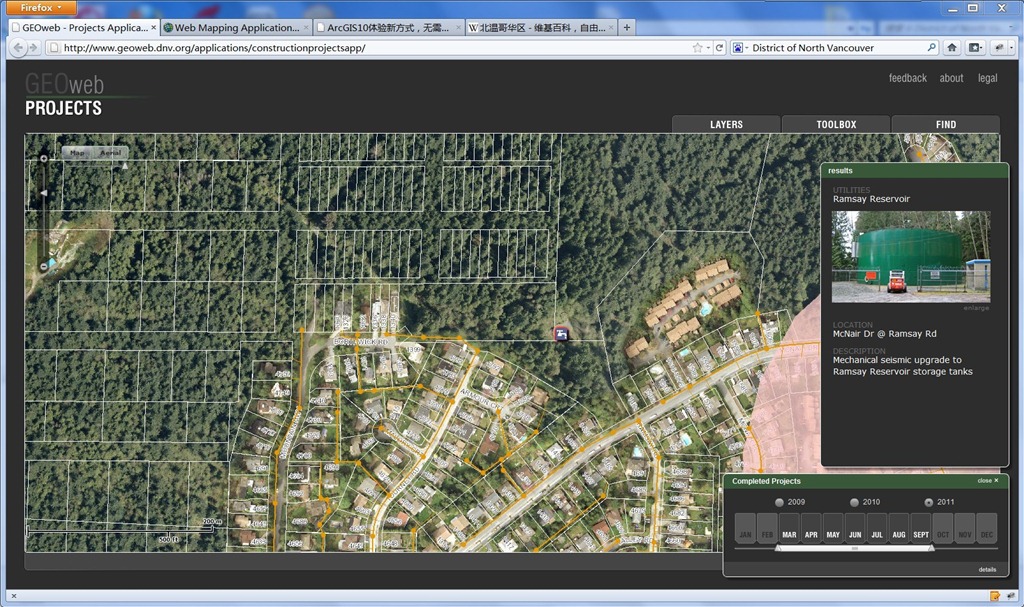Open the Firefox menu dropdown
The height and width of the screenshot is (607, 1024).
[x=42, y=7]
